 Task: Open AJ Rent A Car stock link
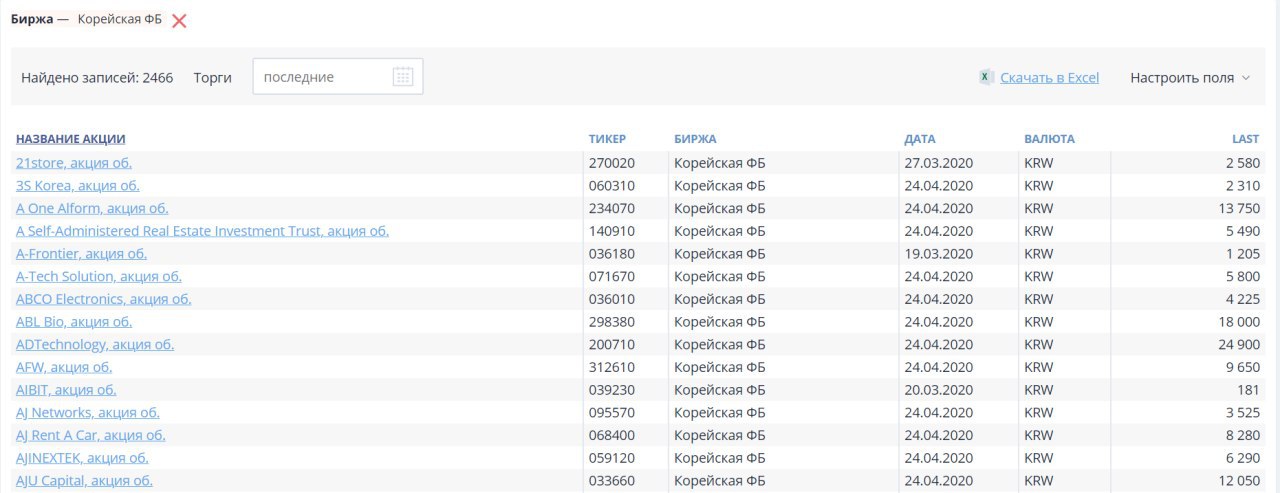pyautogui.click(x=91, y=435)
